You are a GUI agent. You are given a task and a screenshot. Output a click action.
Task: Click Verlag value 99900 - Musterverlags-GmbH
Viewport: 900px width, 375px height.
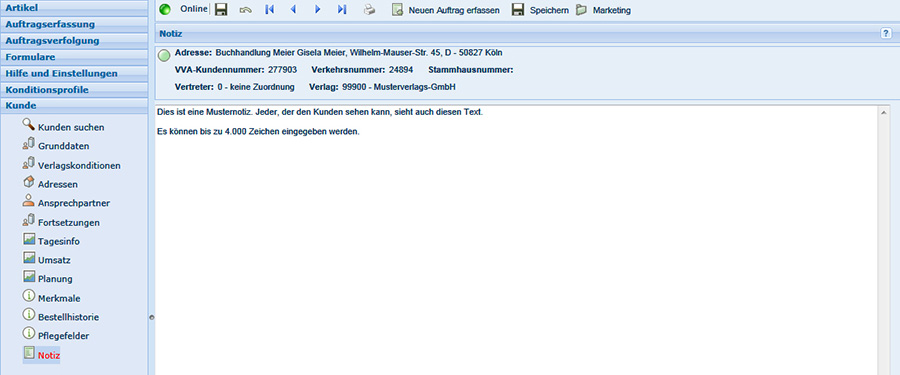tap(399, 87)
